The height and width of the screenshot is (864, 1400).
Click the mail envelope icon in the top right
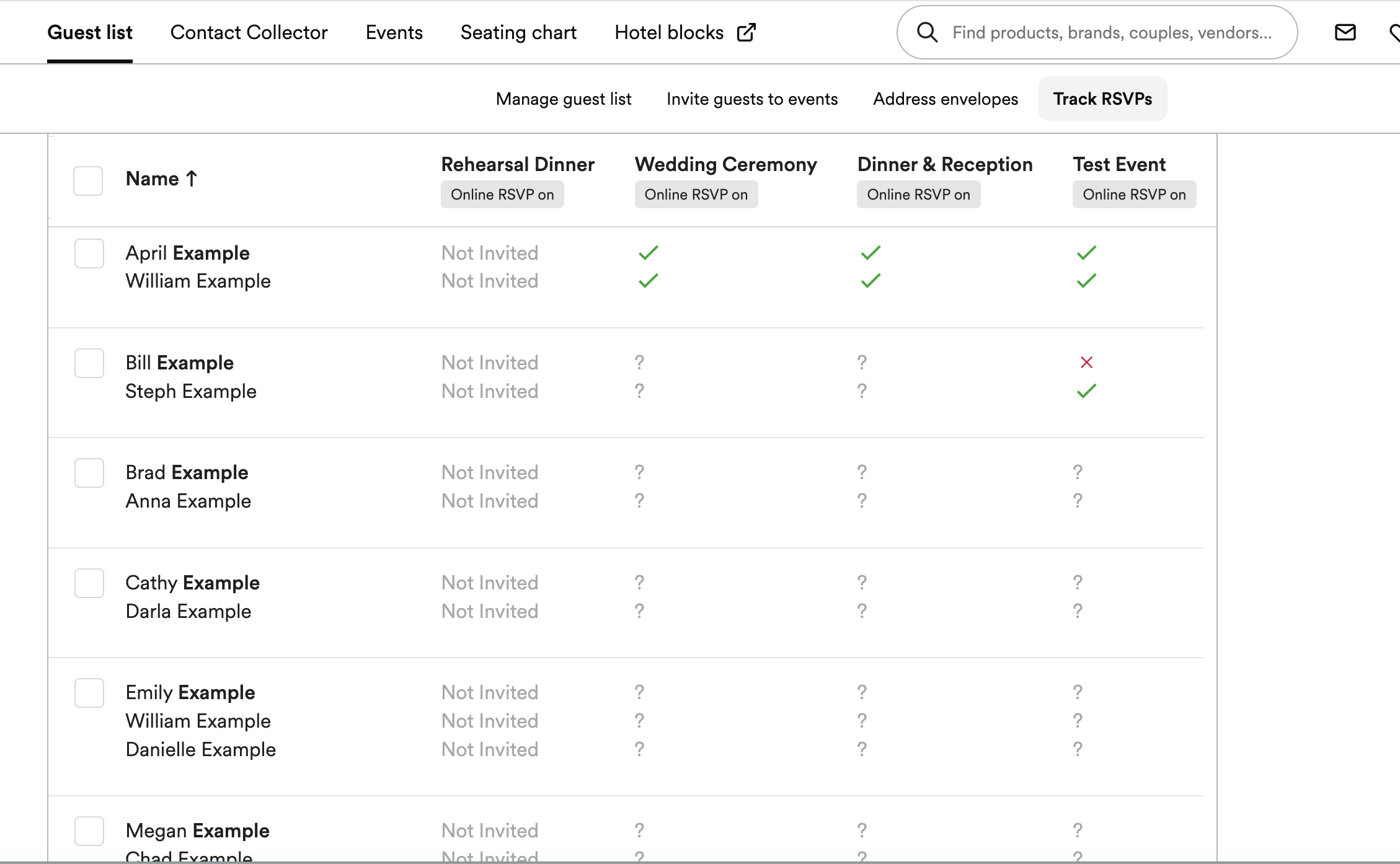point(1345,32)
